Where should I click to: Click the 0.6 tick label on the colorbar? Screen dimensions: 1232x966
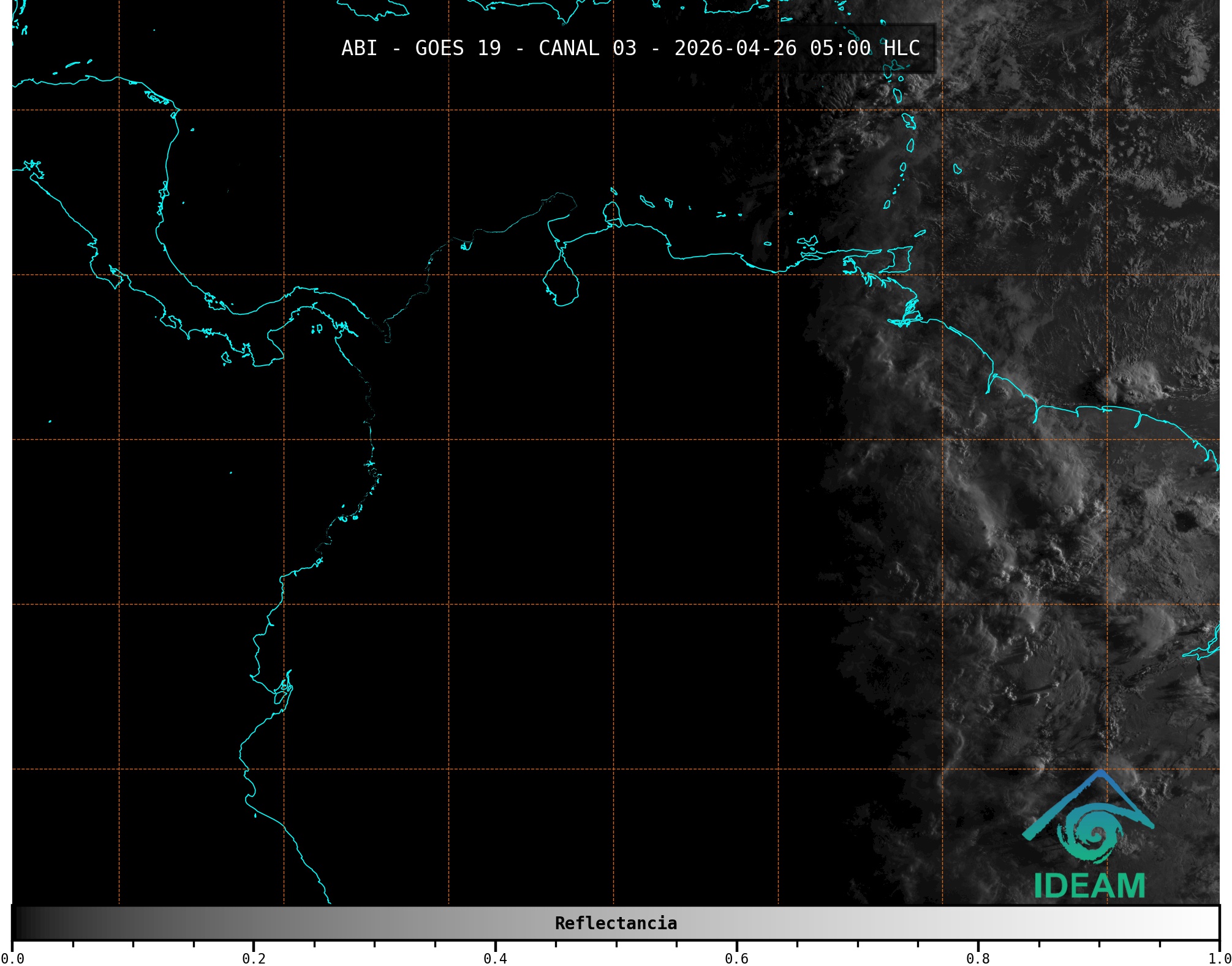tap(736, 958)
